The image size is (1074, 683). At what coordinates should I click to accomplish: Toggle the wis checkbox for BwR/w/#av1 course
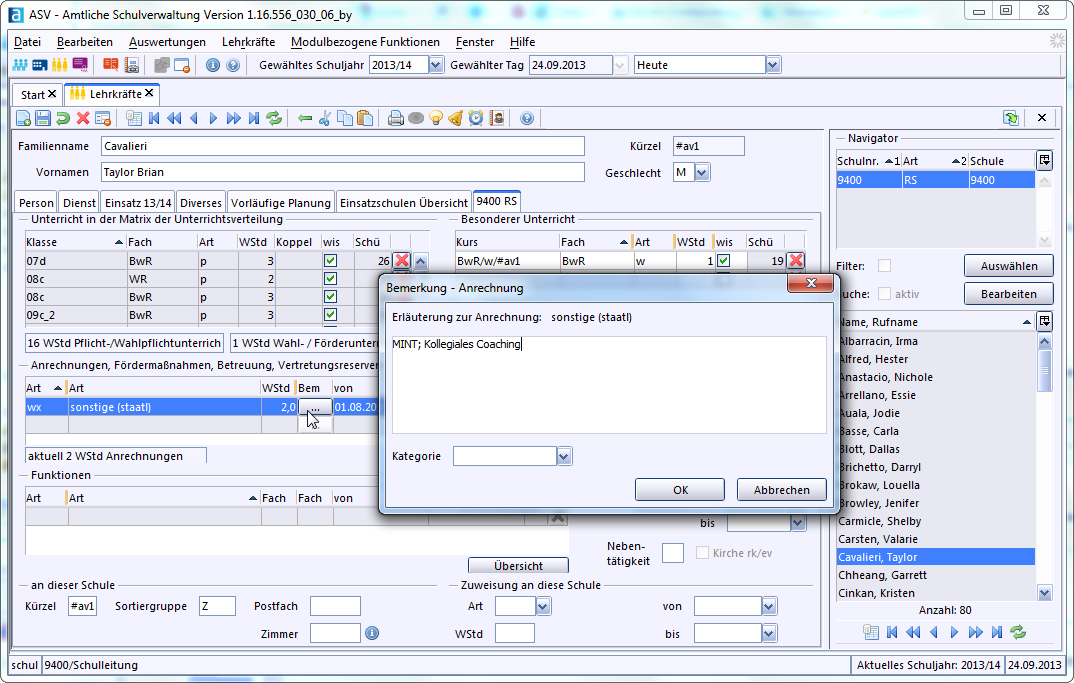click(723, 261)
